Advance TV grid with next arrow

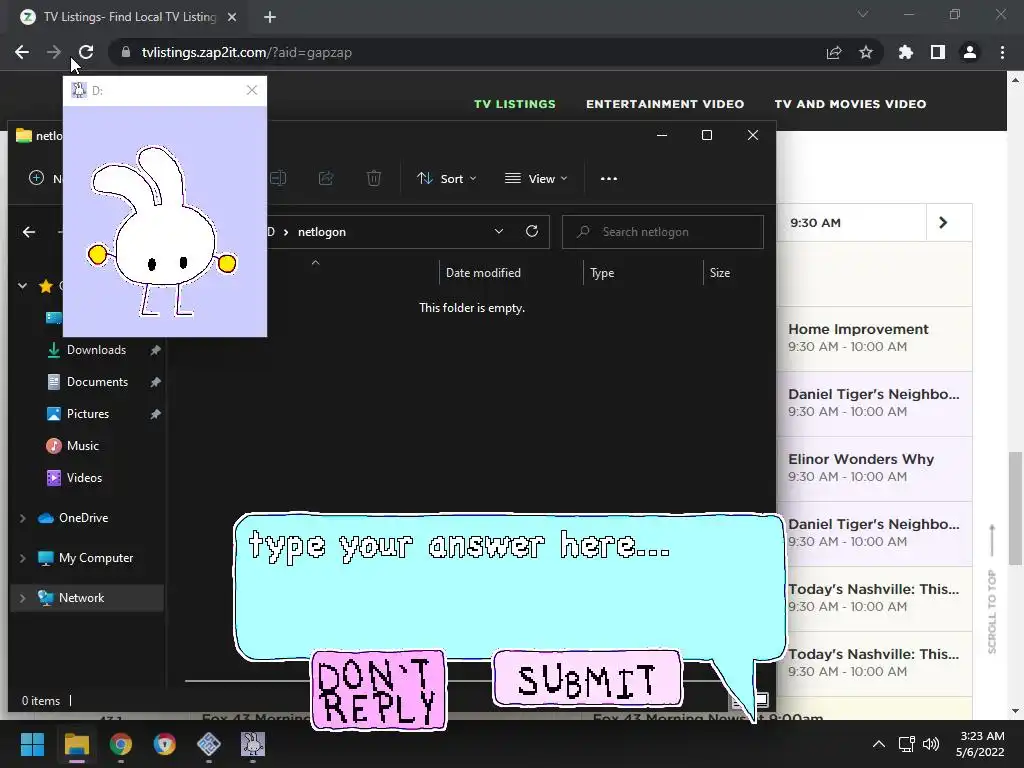click(x=943, y=223)
